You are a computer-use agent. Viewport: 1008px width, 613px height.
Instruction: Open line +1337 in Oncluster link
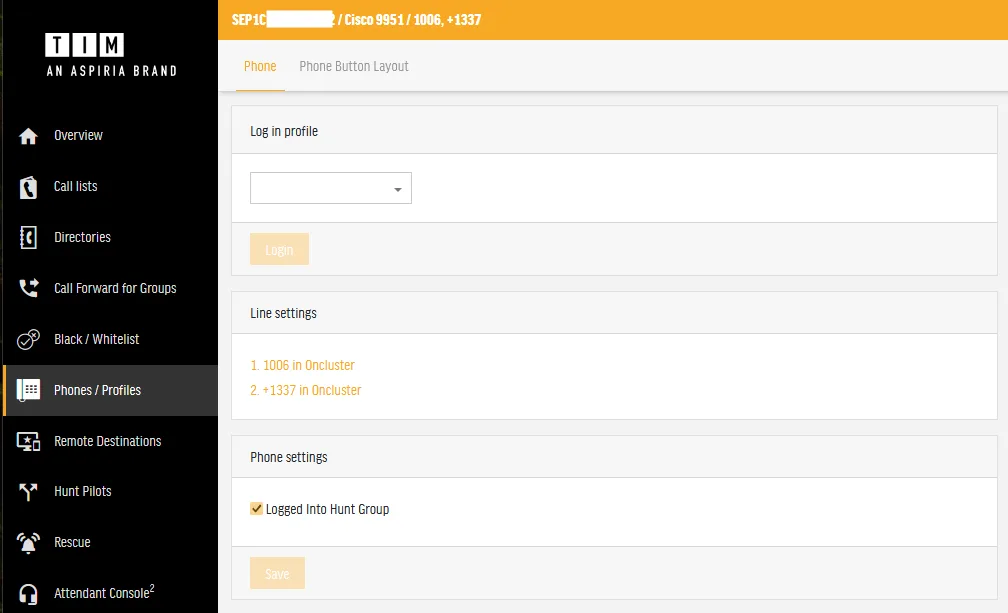pyautogui.click(x=305, y=390)
